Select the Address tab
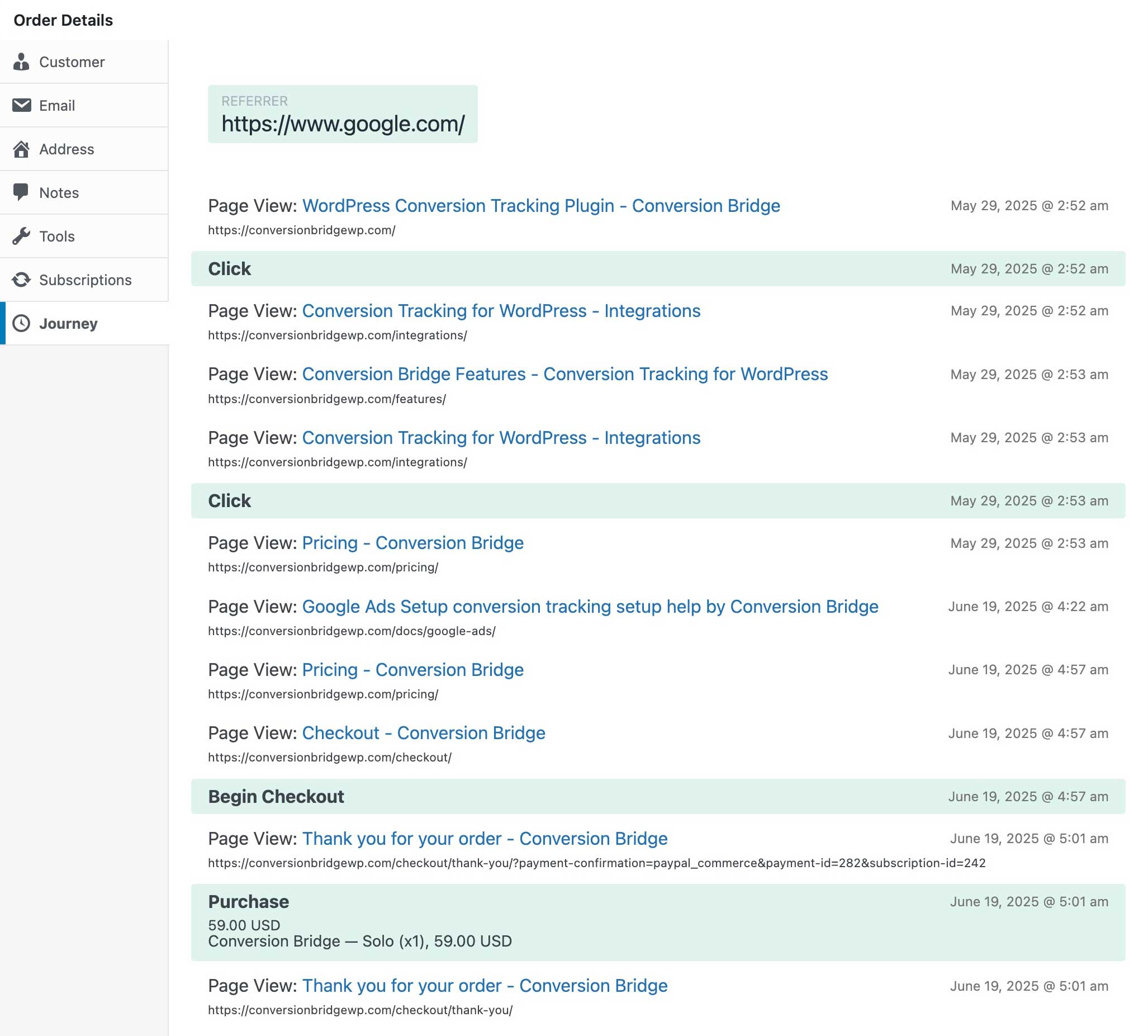The height and width of the screenshot is (1036, 1148). click(x=84, y=149)
